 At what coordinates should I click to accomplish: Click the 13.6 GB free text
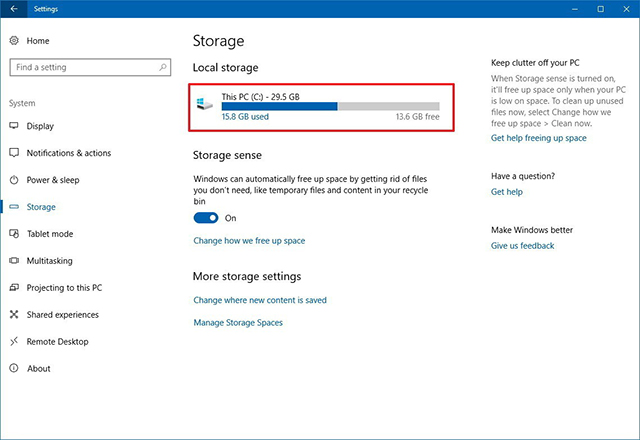pos(418,117)
